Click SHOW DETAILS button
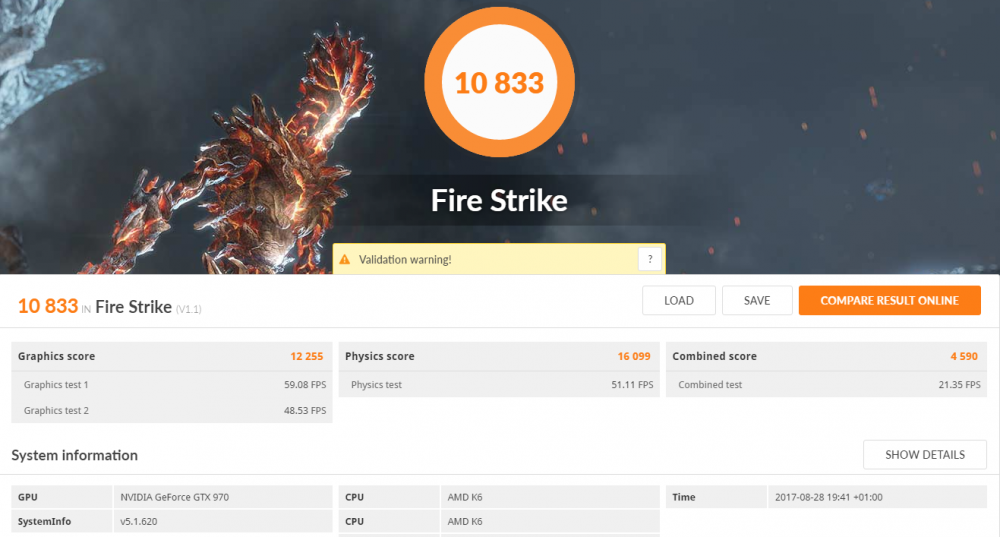Viewport: 1000px width, 537px height. (x=925, y=455)
